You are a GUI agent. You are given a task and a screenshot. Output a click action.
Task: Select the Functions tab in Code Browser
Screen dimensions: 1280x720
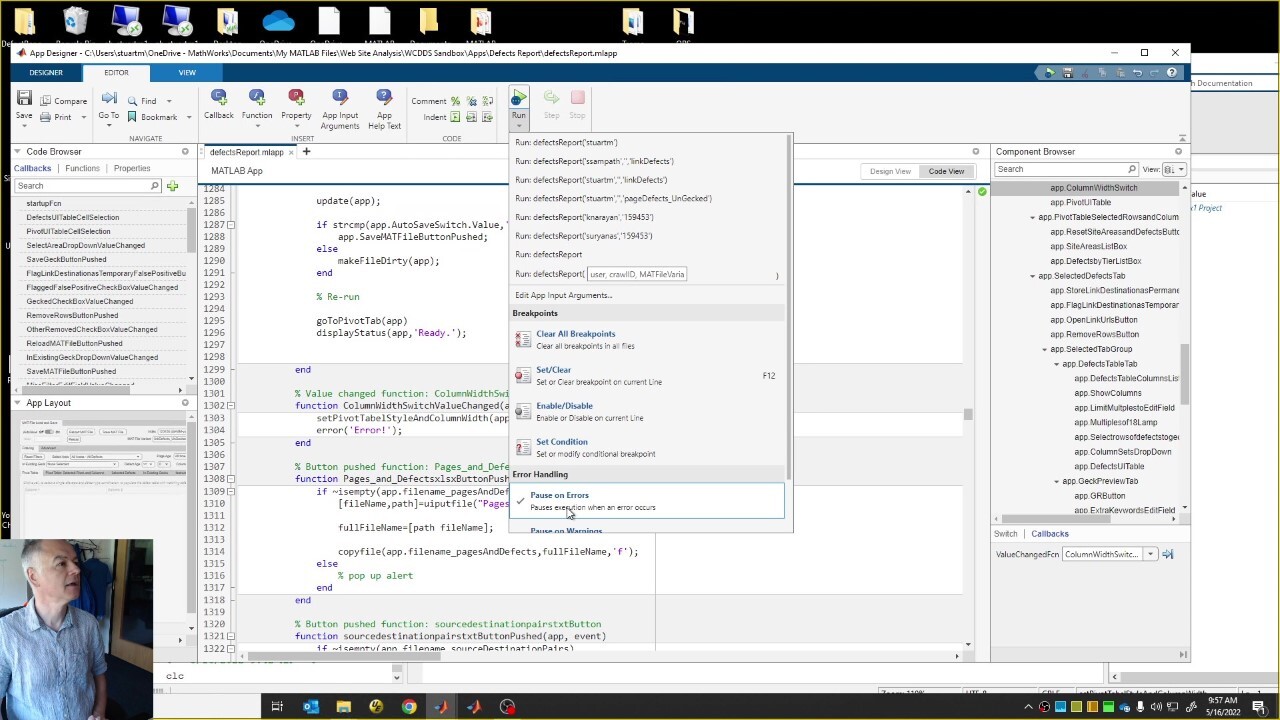82,168
